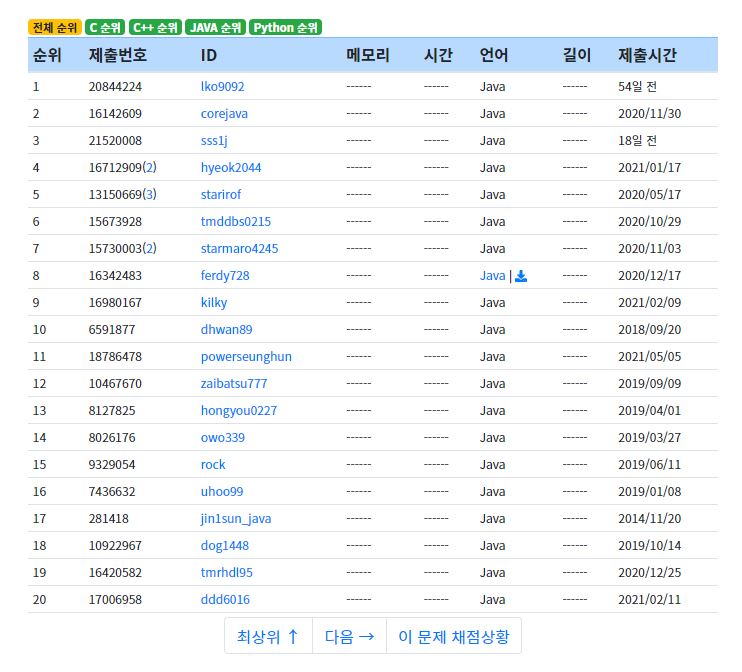This screenshot has height=672, width=742.
Task: Select submission number 20844224
Action: coord(115,87)
